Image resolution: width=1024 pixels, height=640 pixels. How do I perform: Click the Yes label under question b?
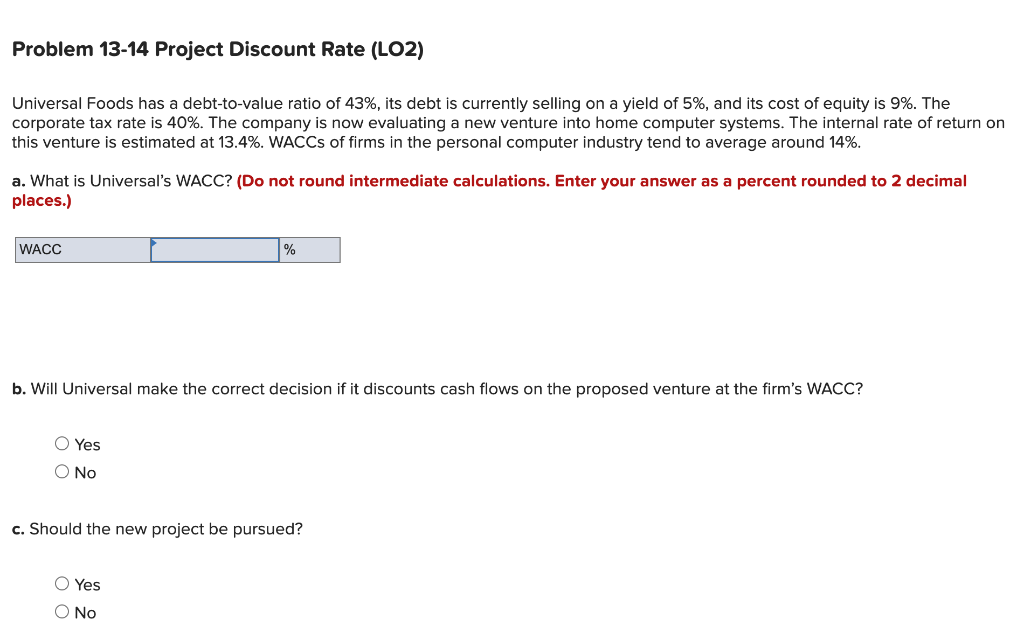coord(88,444)
